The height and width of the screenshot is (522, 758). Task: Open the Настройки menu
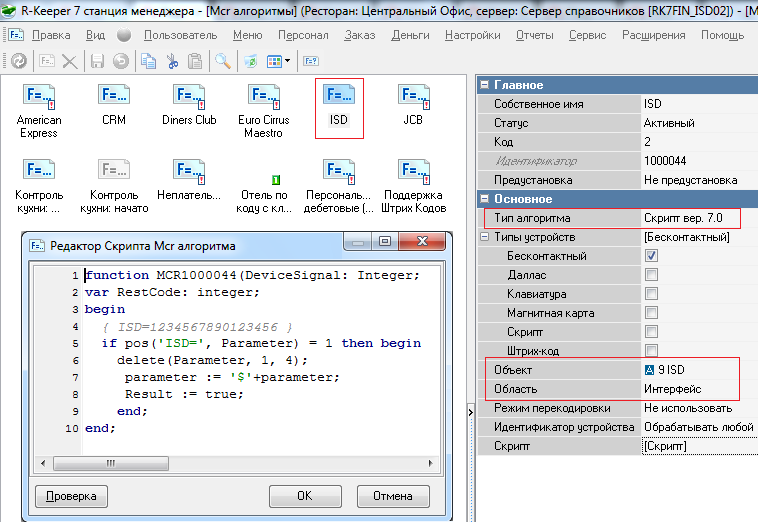472,35
